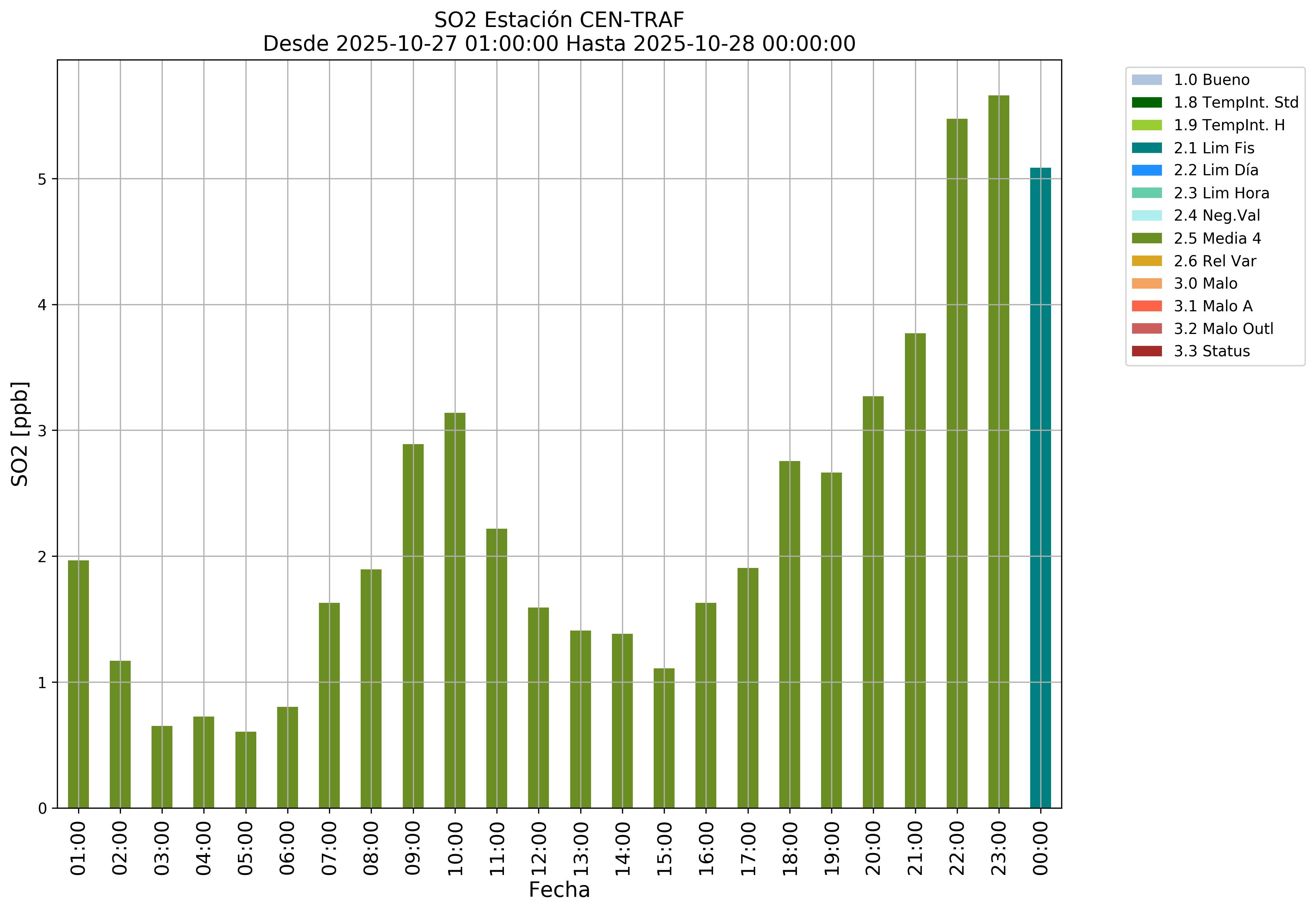Click the 1.8 TempInt. Std legend label
1316x912 pixels.
coord(1235,103)
